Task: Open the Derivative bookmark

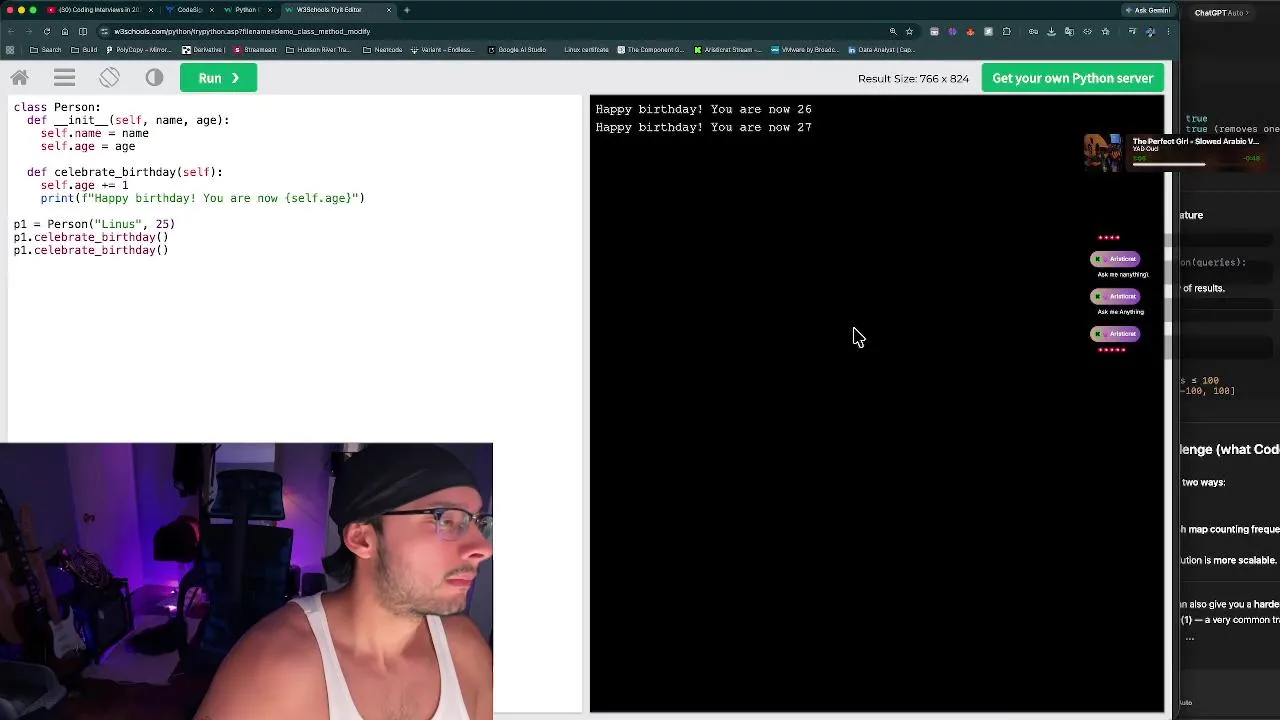Action: point(204,49)
